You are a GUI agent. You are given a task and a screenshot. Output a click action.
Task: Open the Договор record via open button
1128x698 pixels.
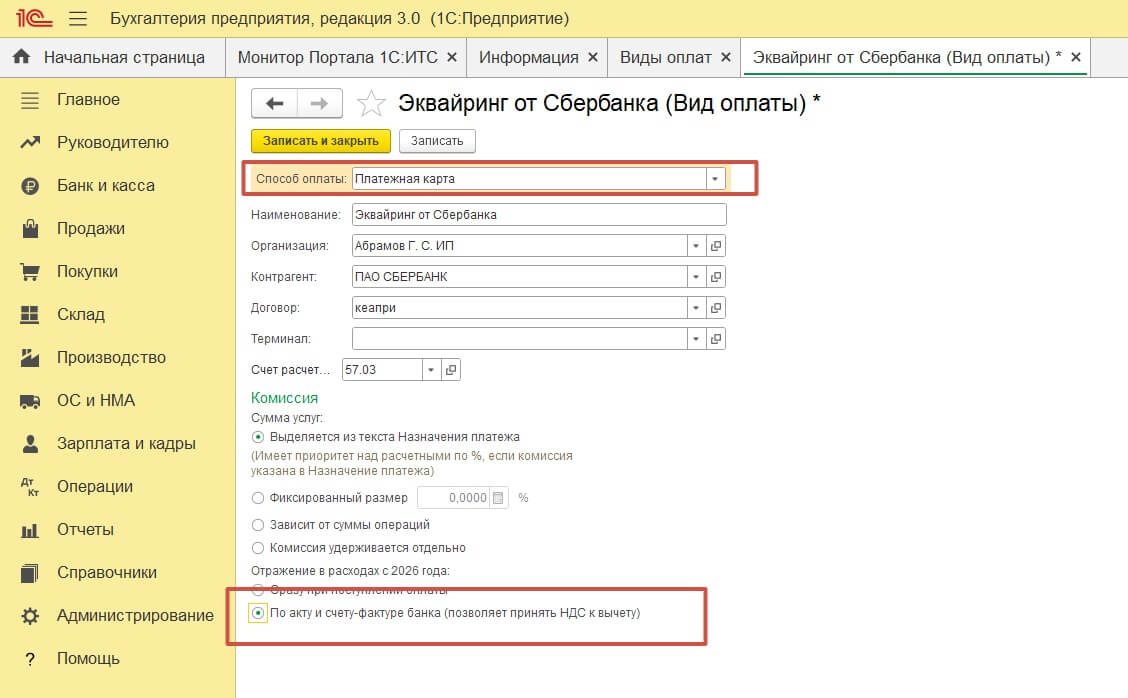pyautogui.click(x=716, y=308)
